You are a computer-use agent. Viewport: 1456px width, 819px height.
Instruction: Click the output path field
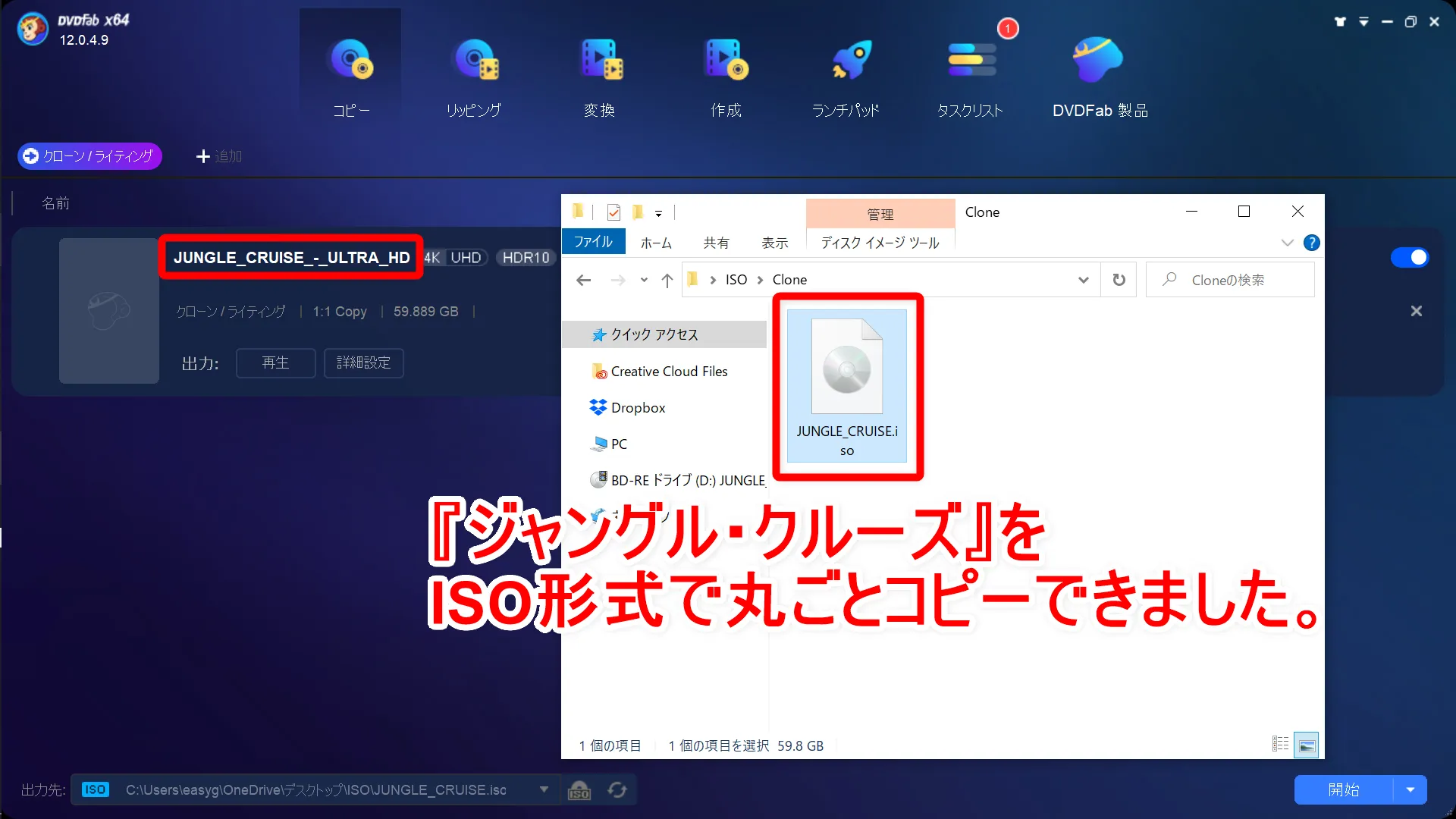316,789
